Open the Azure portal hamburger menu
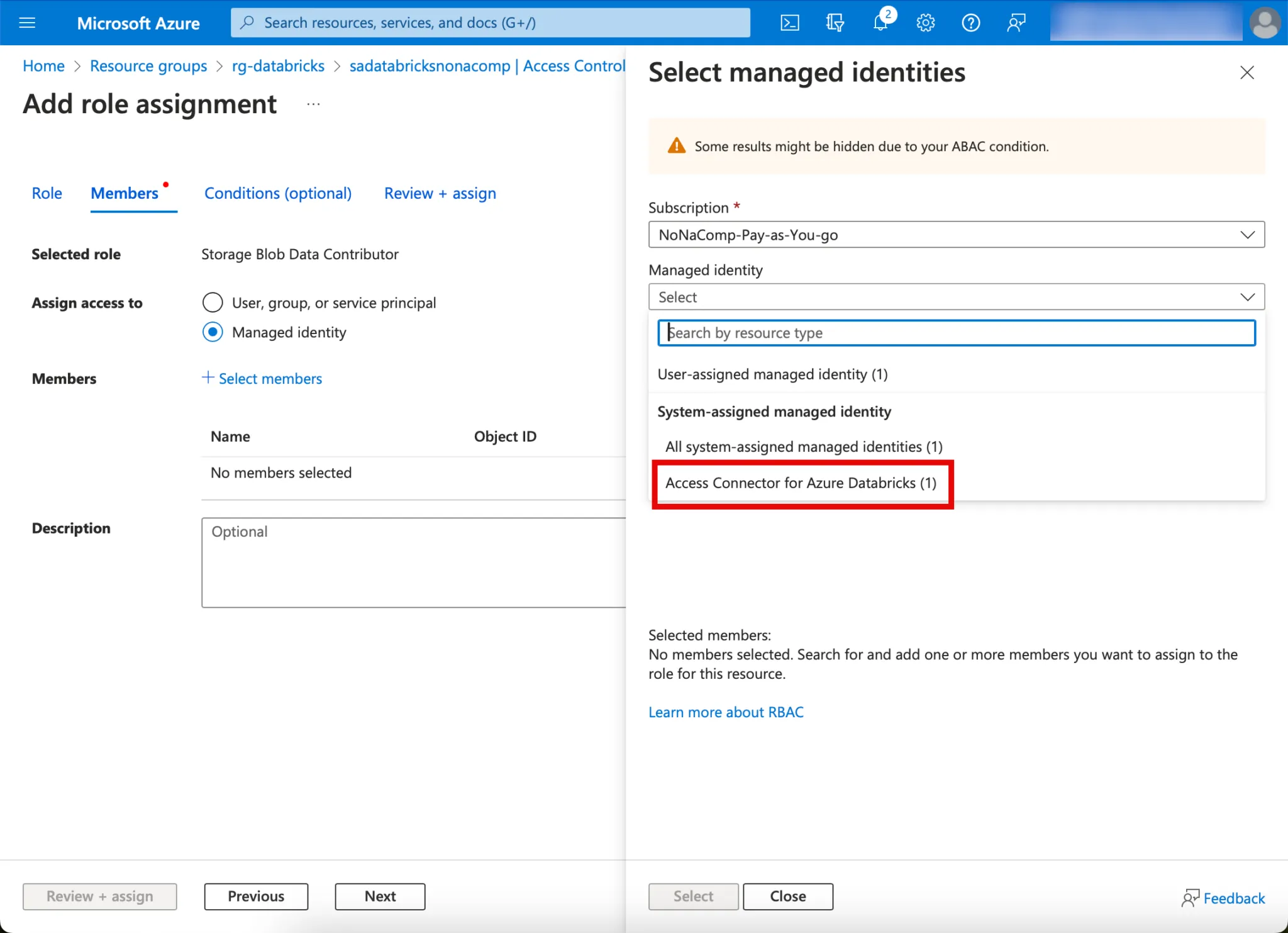The width and height of the screenshot is (1288, 933). [x=27, y=23]
